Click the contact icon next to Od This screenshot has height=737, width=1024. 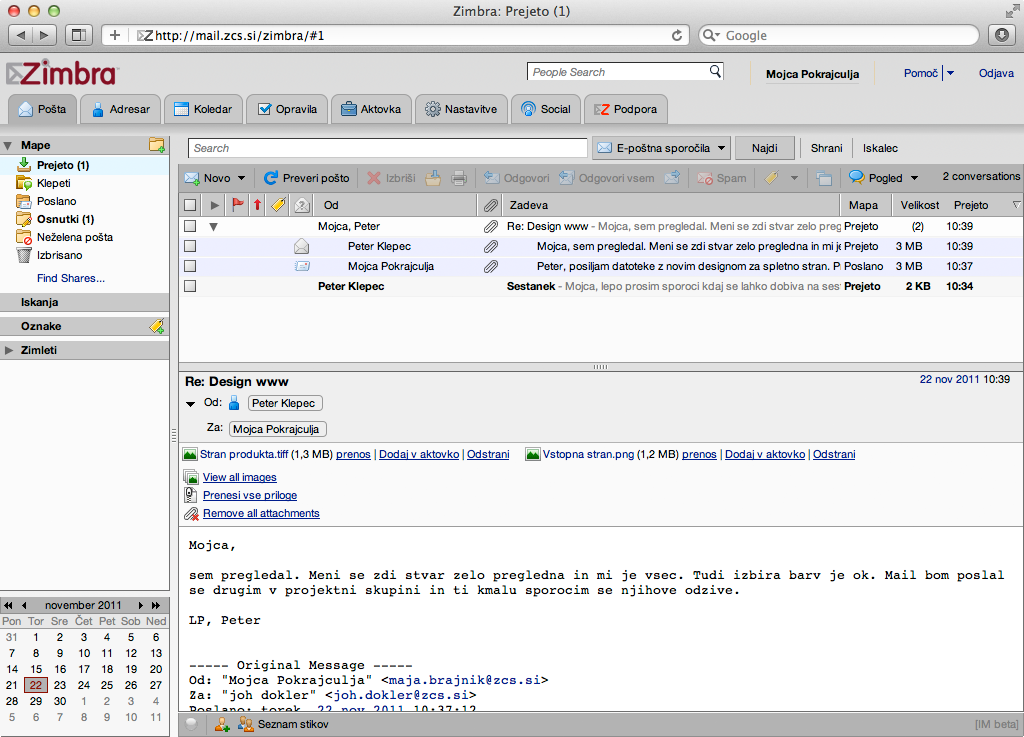(x=234, y=403)
